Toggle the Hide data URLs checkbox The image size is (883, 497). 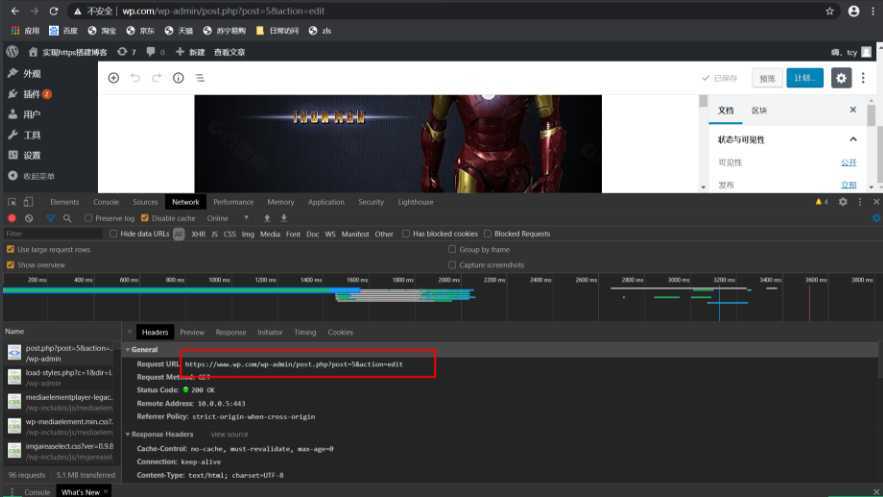point(113,234)
